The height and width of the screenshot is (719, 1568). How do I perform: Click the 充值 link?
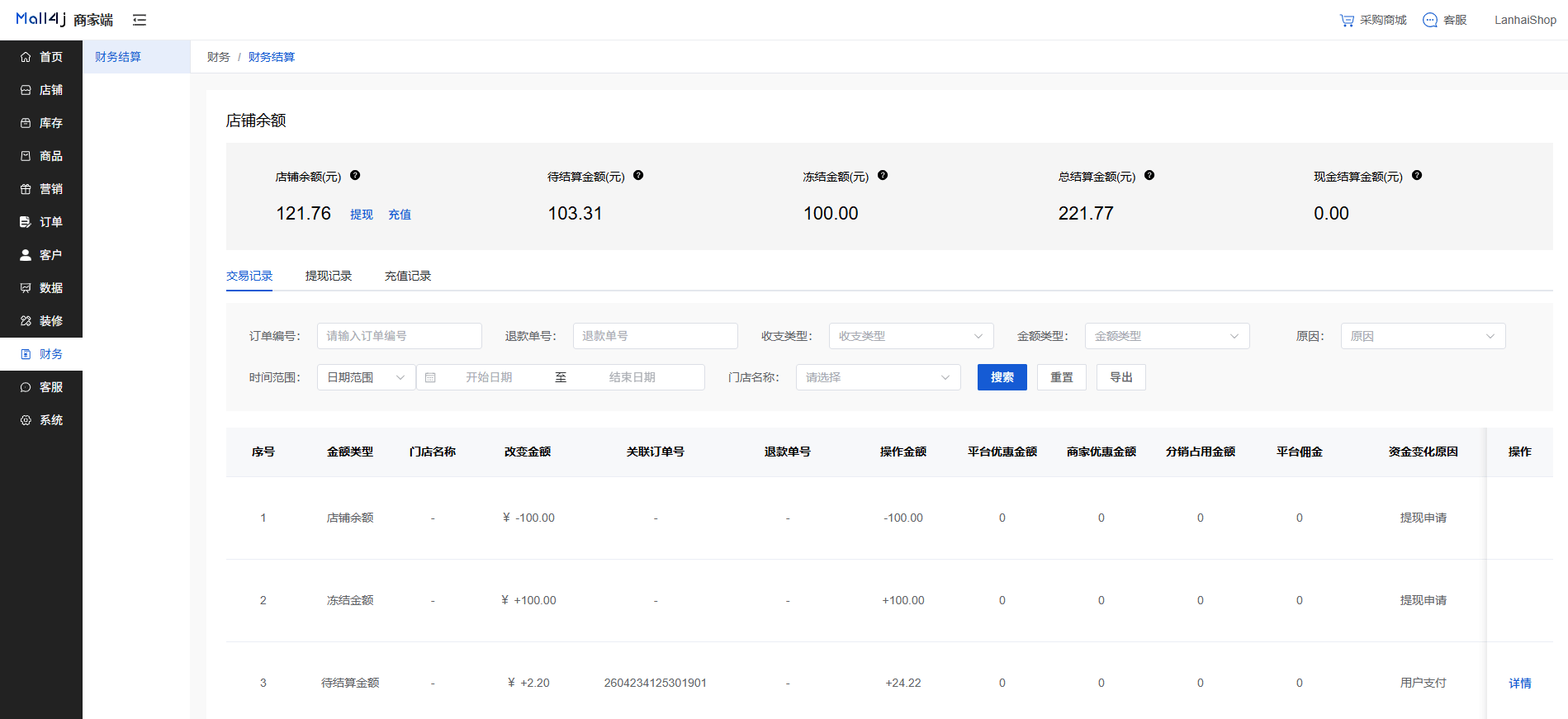400,215
